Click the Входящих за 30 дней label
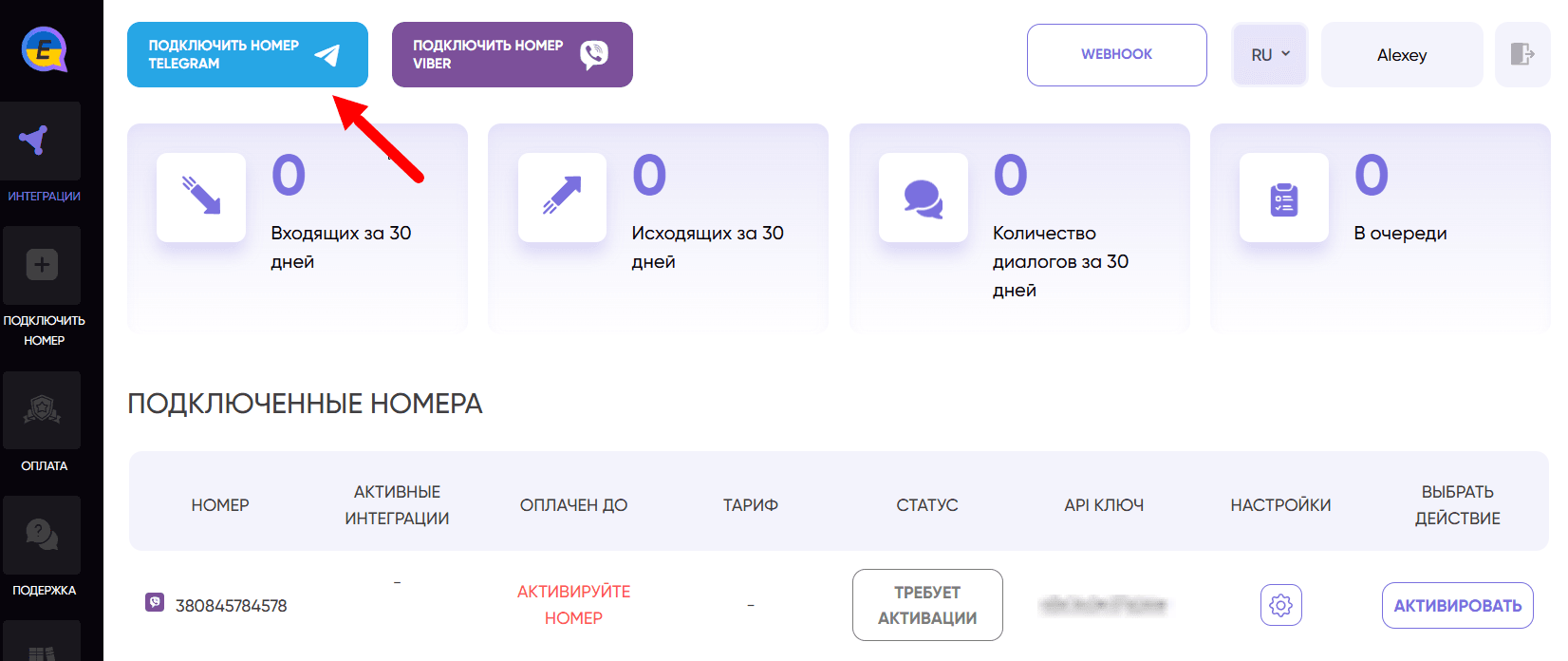The image size is (1568, 661). 341,247
